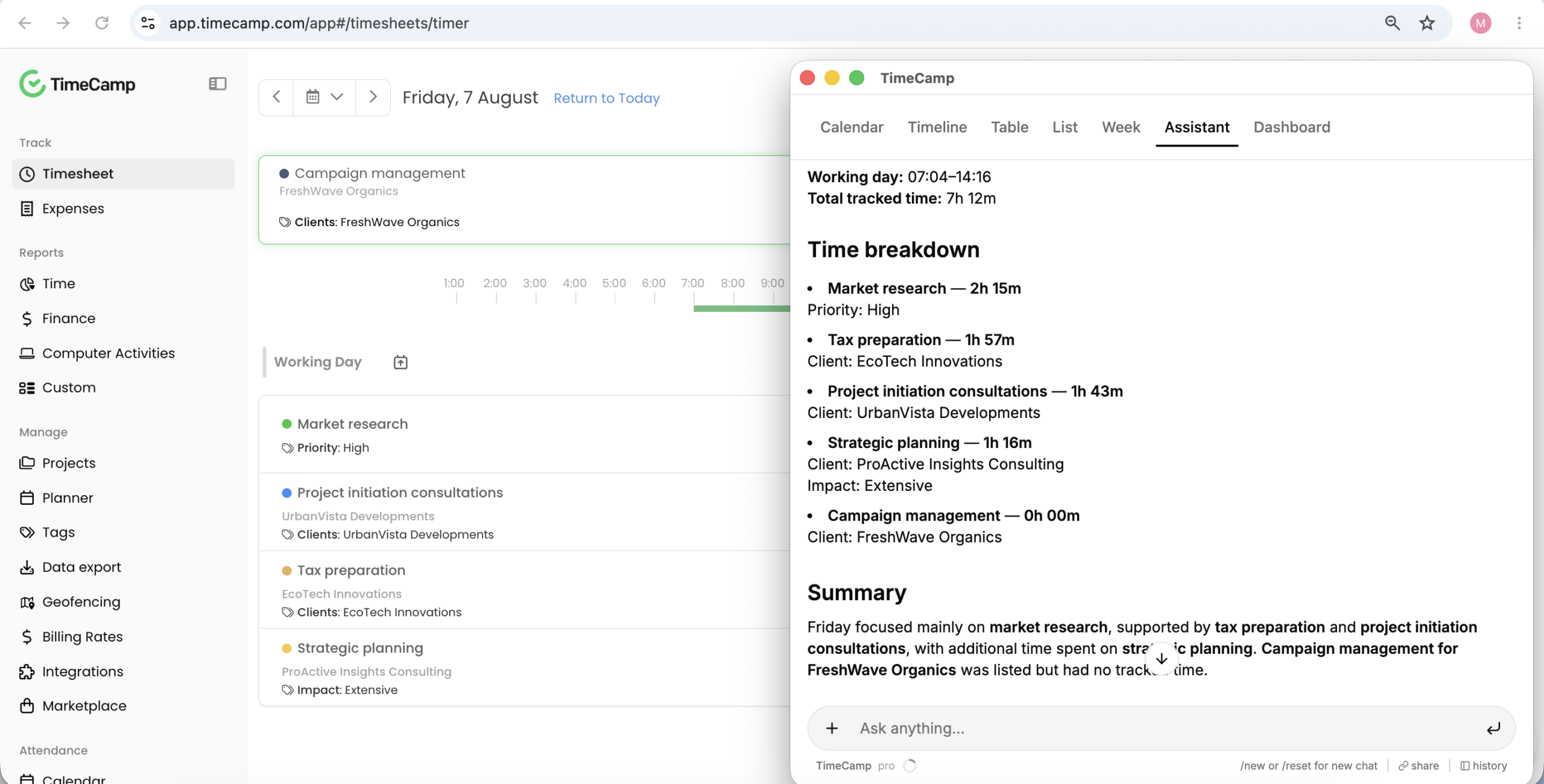
Task: Click the site settings icon in address bar
Action: (148, 23)
